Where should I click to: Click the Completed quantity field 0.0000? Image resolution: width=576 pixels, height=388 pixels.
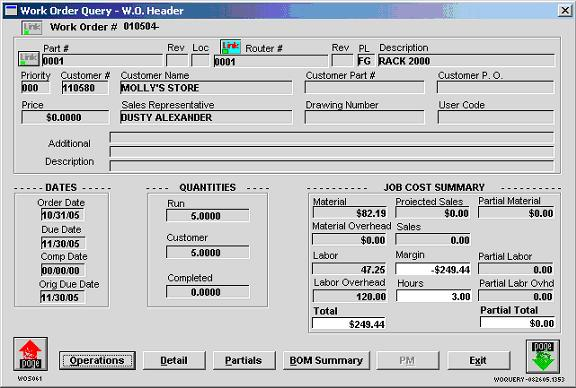208,292
